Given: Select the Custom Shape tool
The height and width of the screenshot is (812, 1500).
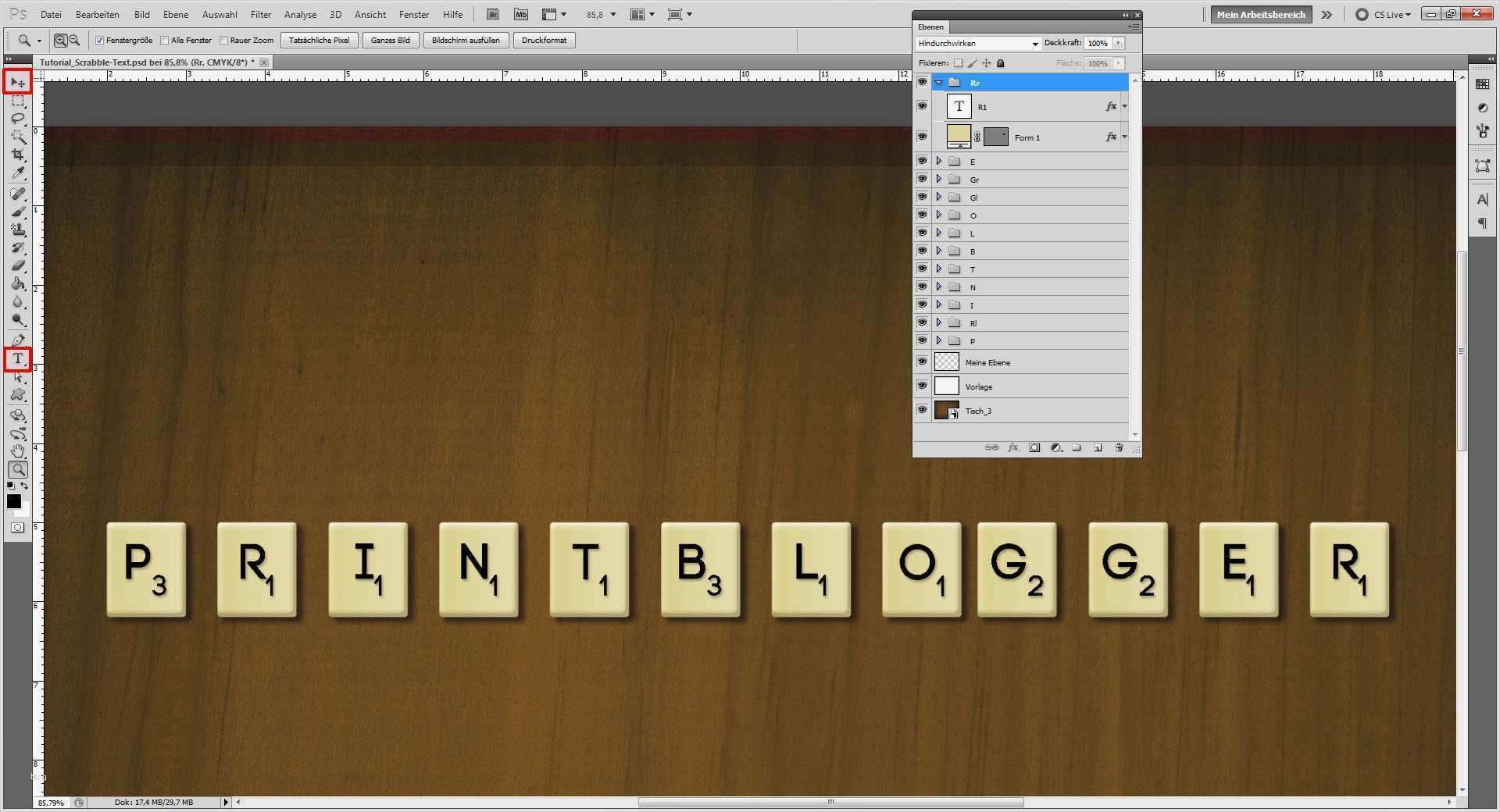Looking at the screenshot, I should point(18,395).
